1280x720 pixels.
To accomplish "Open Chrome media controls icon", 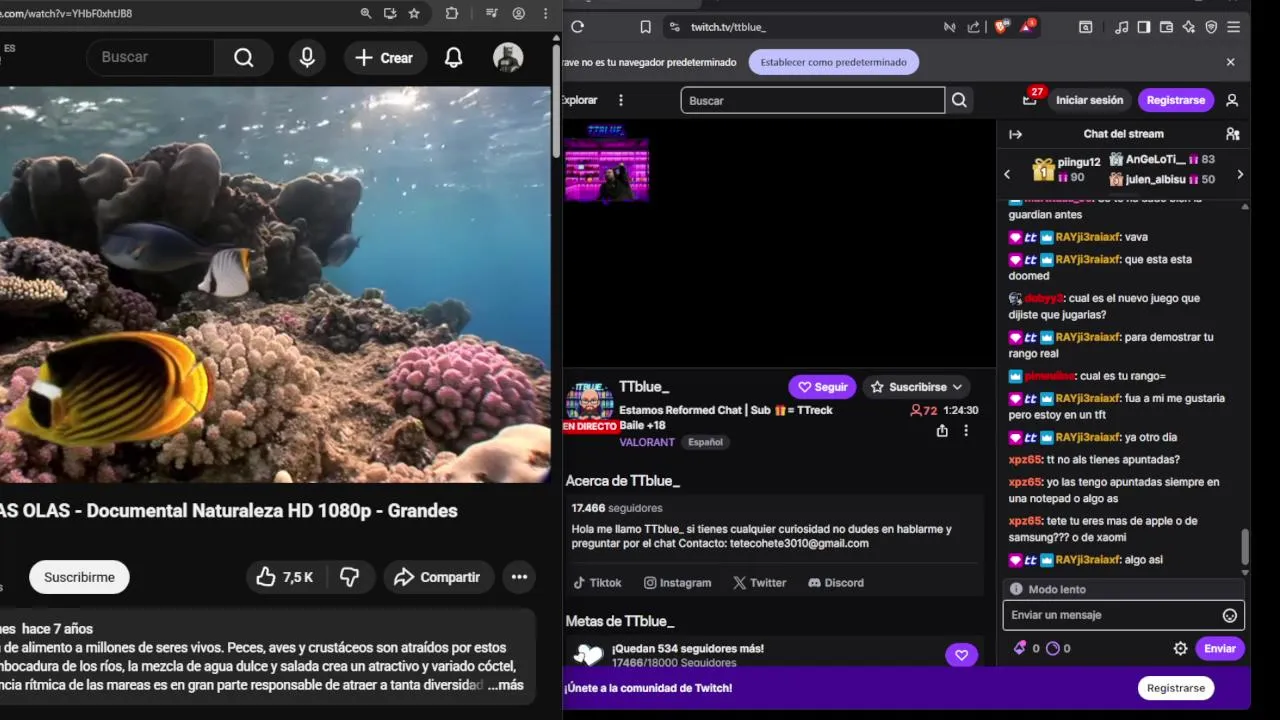I will (x=491, y=13).
